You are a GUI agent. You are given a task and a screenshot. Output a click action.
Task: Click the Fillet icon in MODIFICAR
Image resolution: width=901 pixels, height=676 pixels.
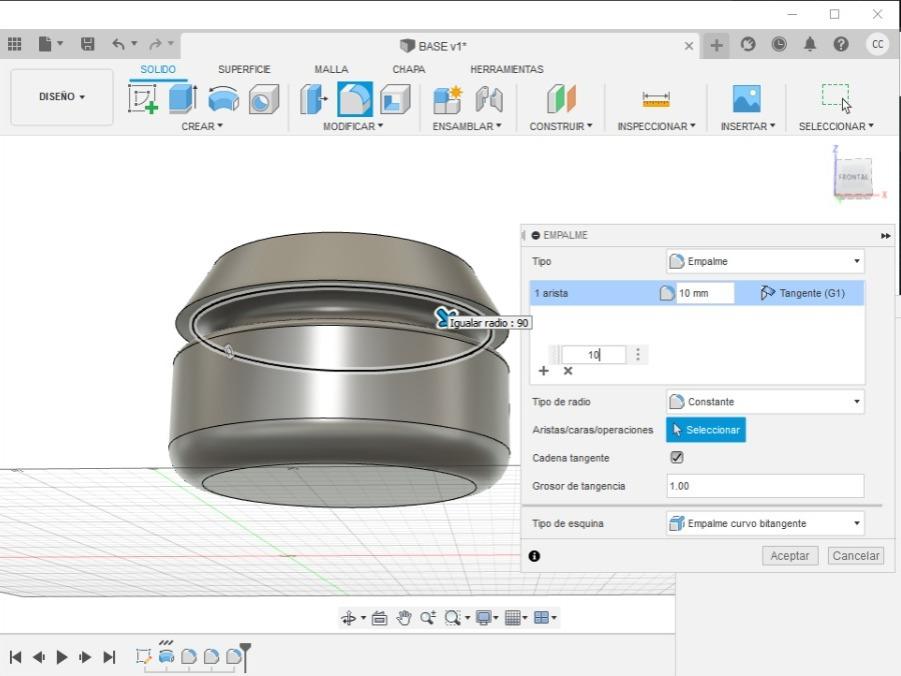[354, 99]
